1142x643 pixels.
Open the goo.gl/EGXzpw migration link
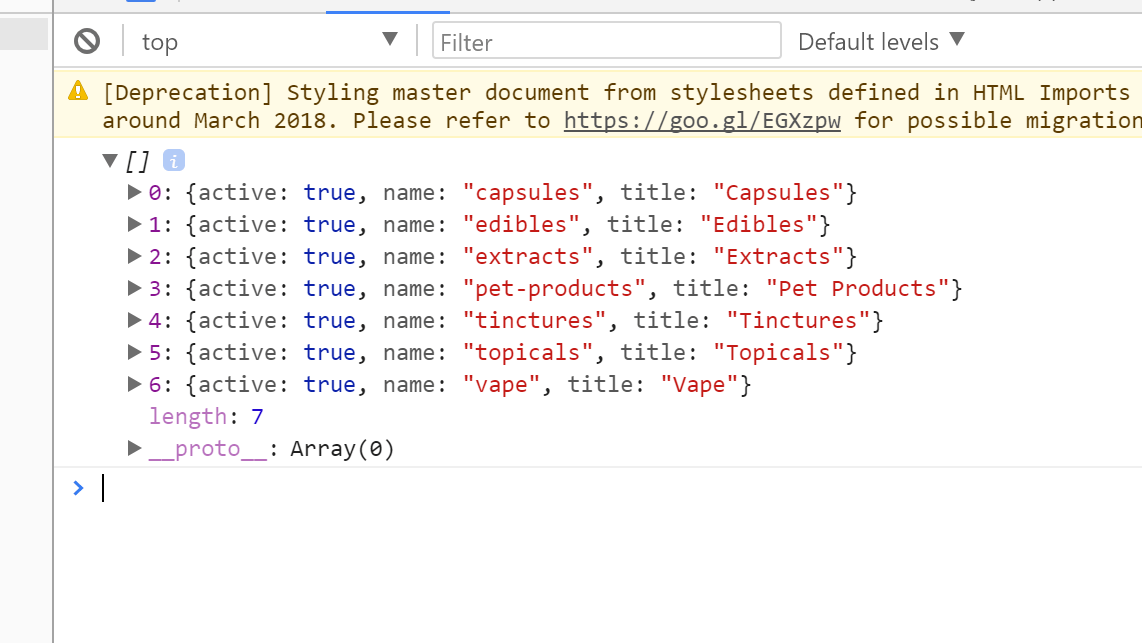pyautogui.click(x=702, y=120)
